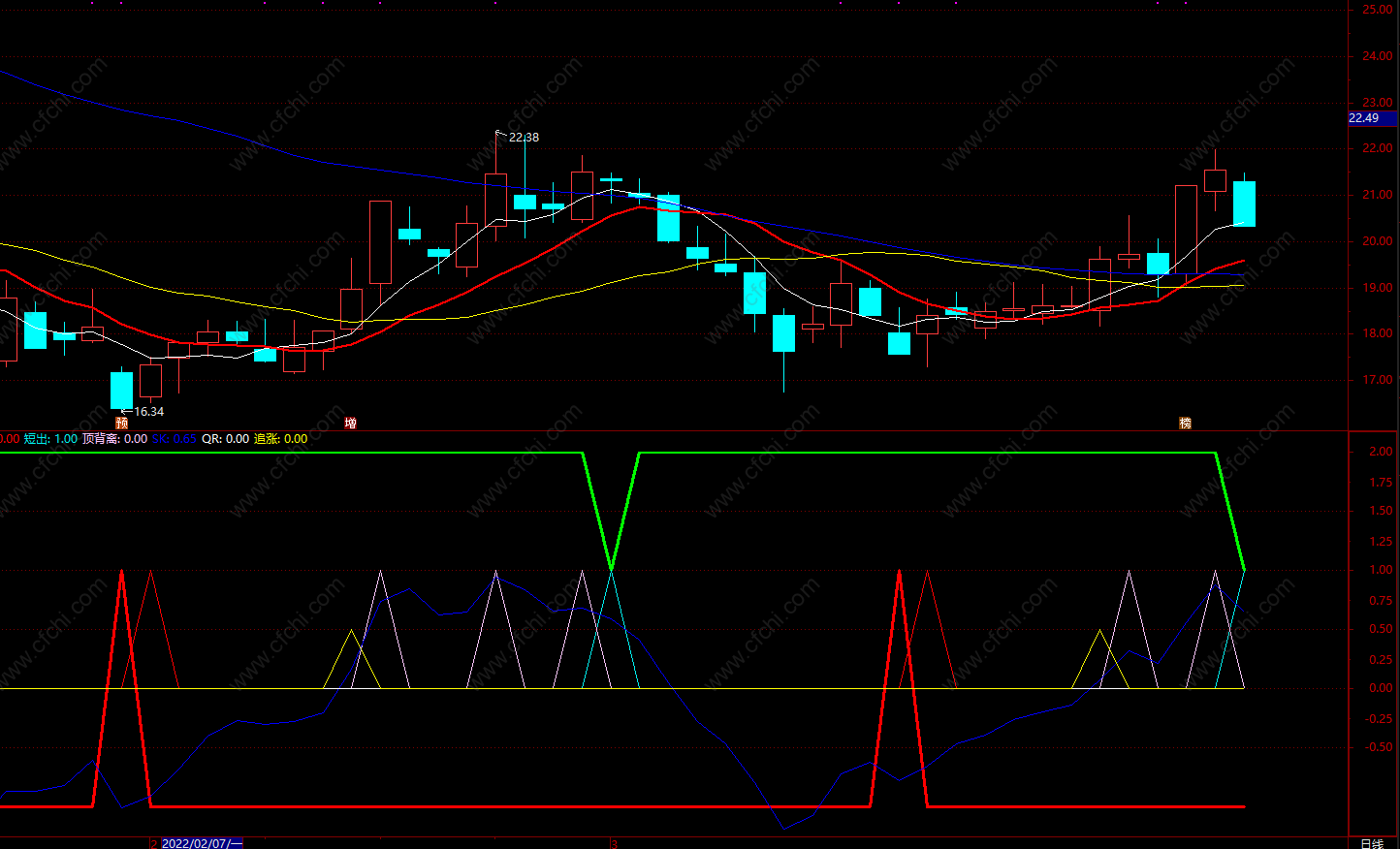Viewport: 1400px width, 849px height.
Task: Click the 22.38 high price label
Action: (x=524, y=138)
